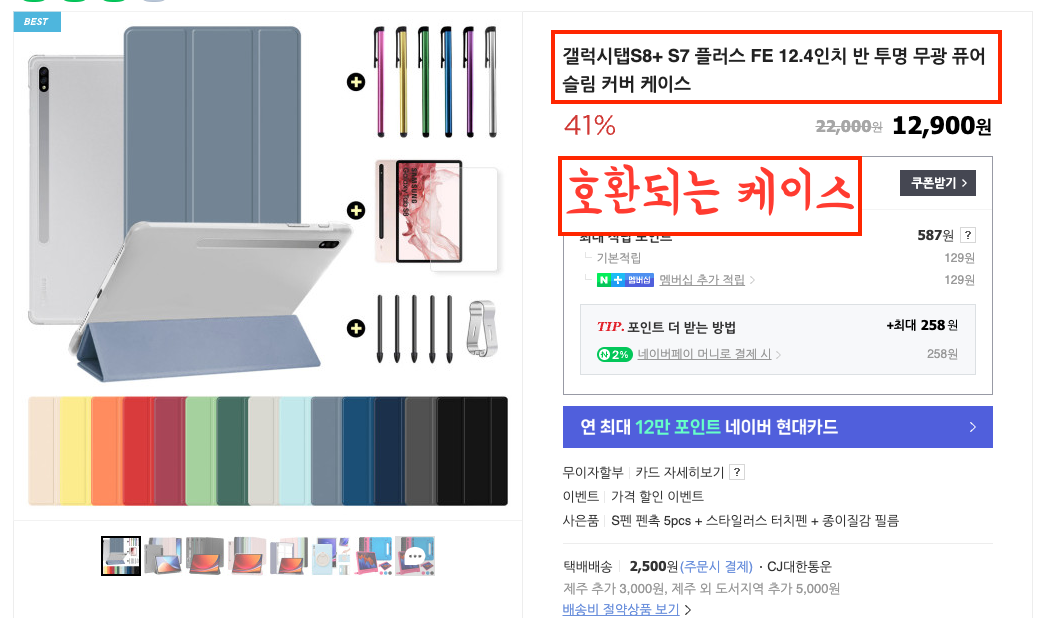Click the plus icon beside the screen film
1048x618 pixels.
[x=356, y=210]
